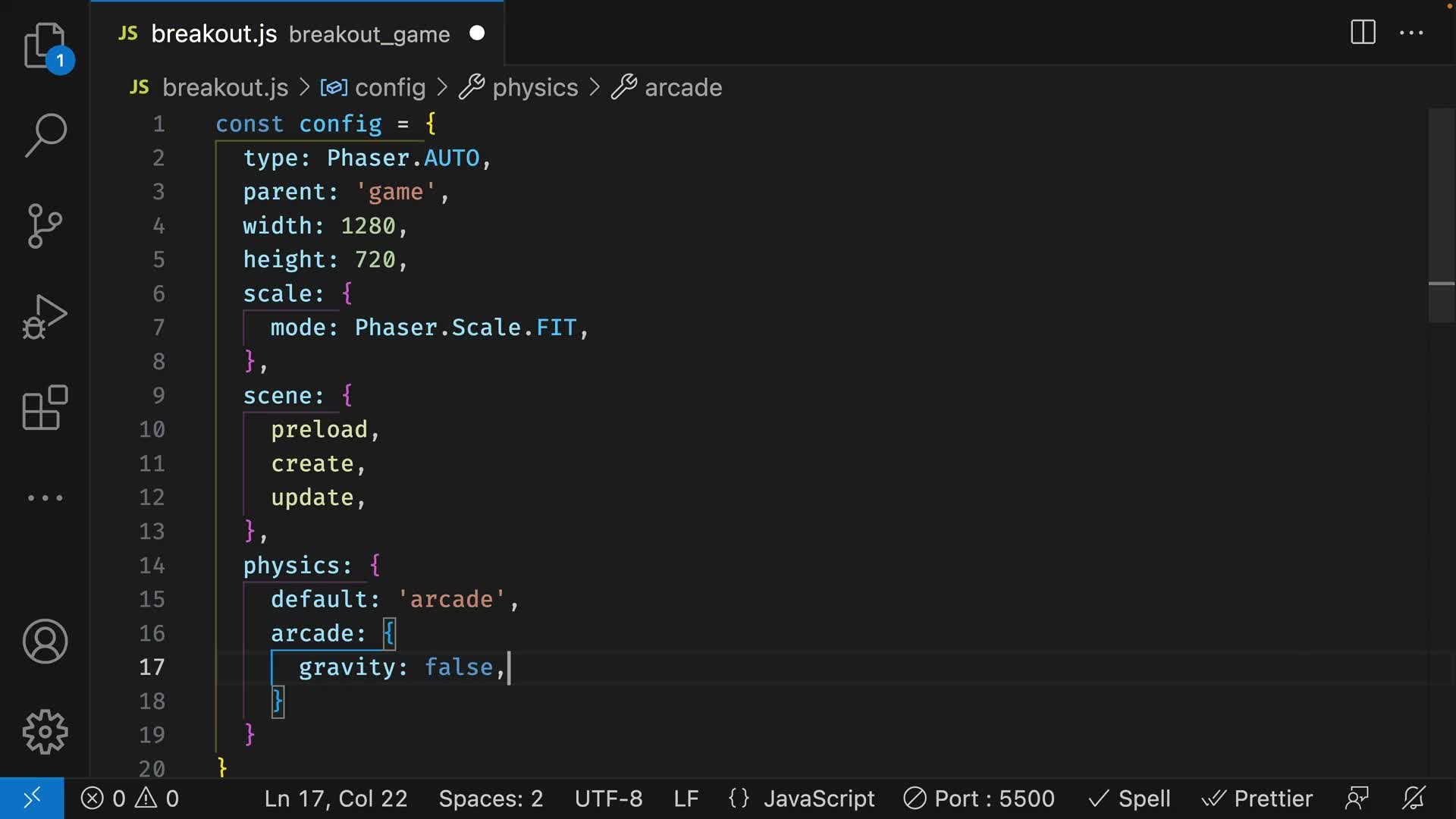Open the More Actions editor menu

tap(1411, 33)
